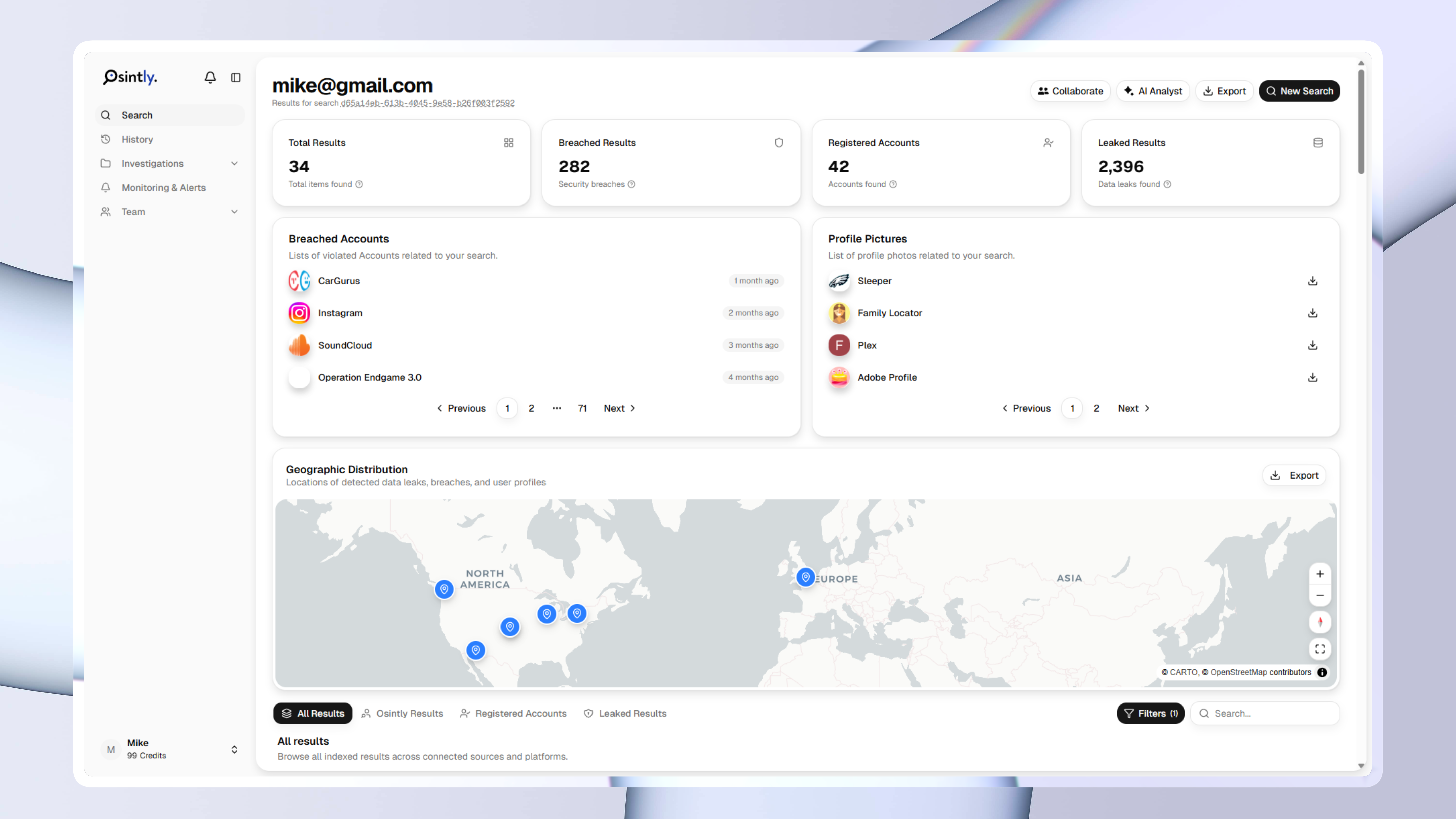Click the Registered Accounts user icon
The height and width of the screenshot is (819, 1456).
(1049, 142)
